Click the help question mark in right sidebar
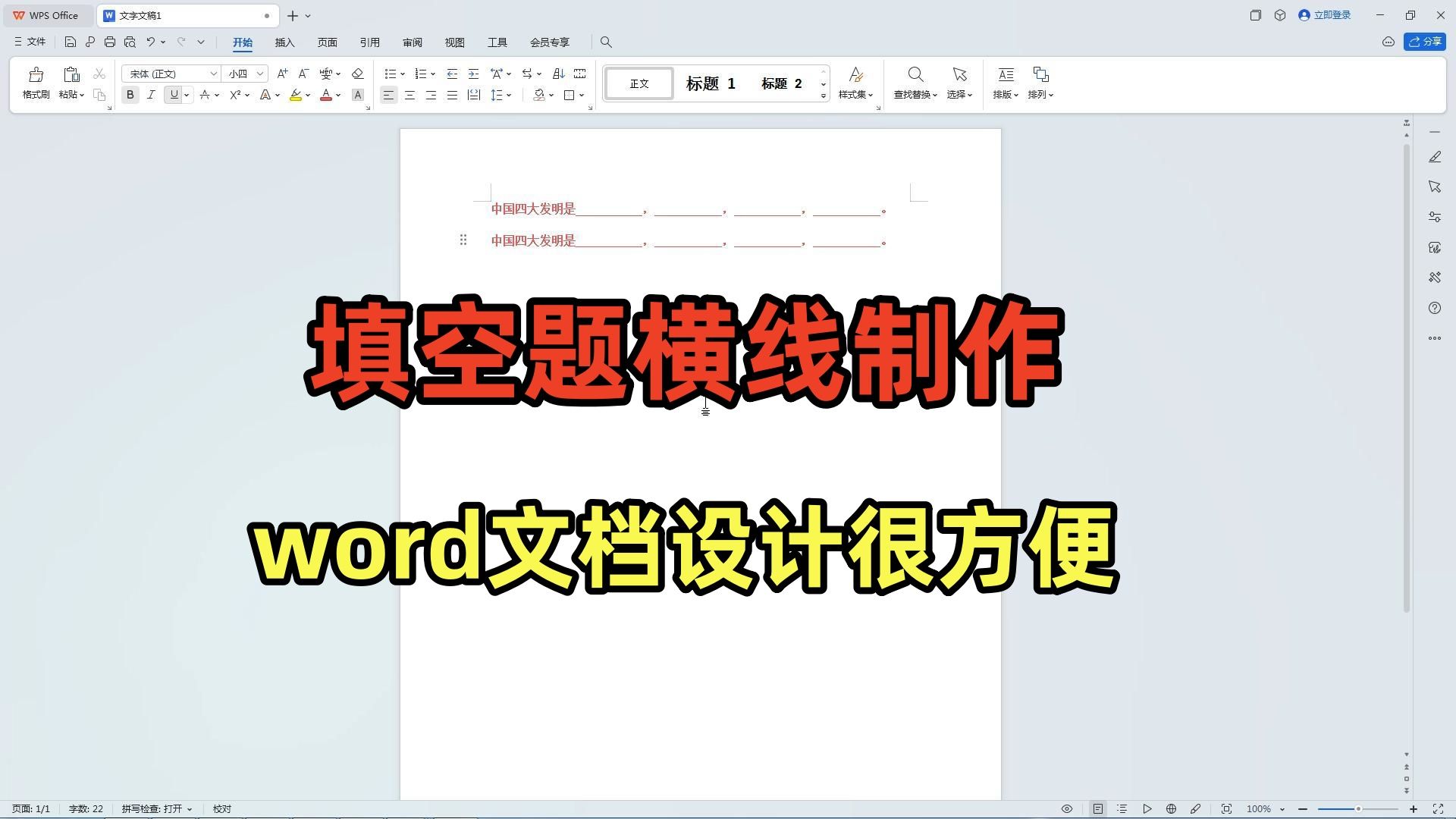The width and height of the screenshot is (1456, 819). 1435,308
